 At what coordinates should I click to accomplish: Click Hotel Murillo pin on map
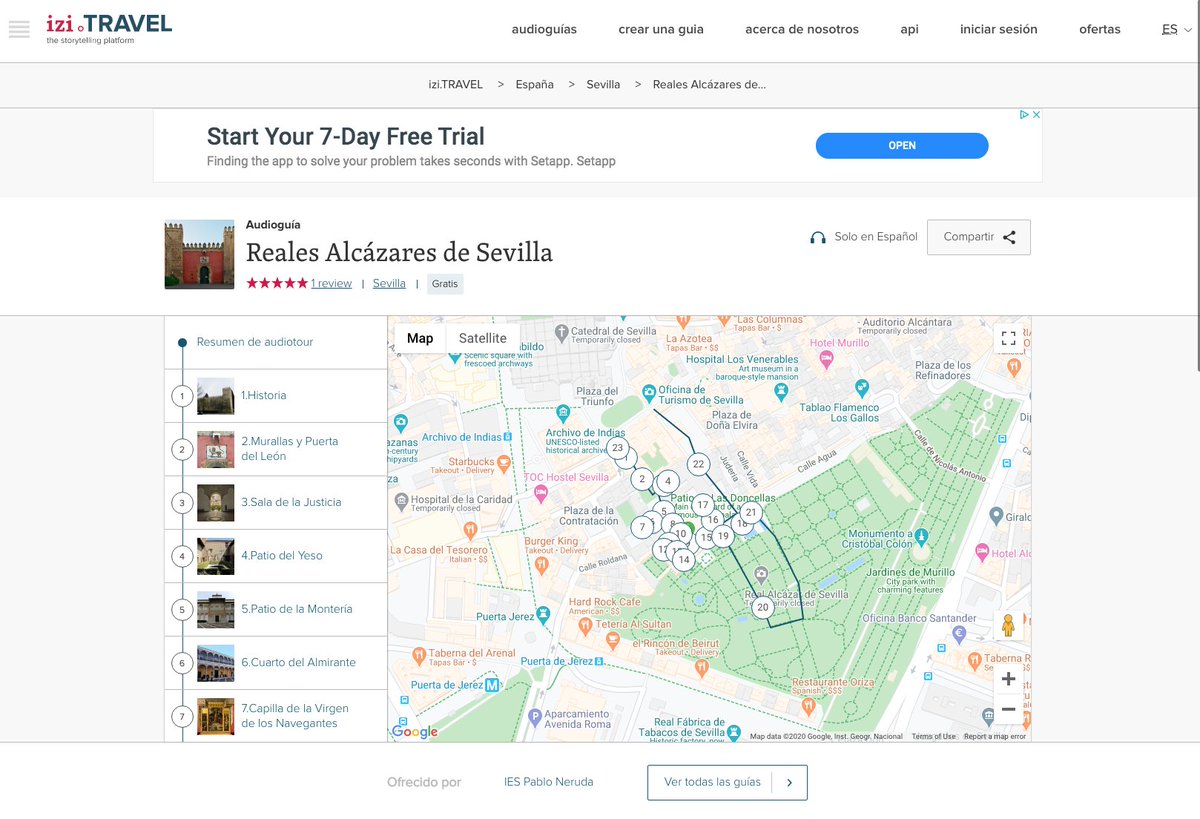click(x=826, y=360)
